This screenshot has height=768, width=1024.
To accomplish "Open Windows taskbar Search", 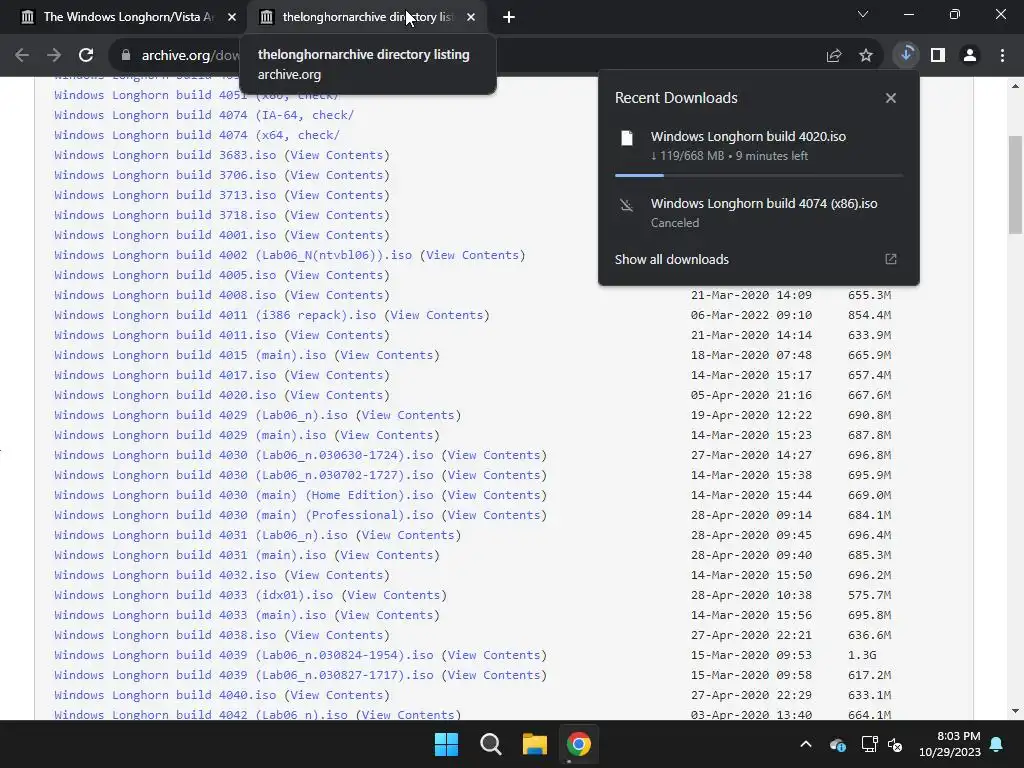I will (x=490, y=744).
